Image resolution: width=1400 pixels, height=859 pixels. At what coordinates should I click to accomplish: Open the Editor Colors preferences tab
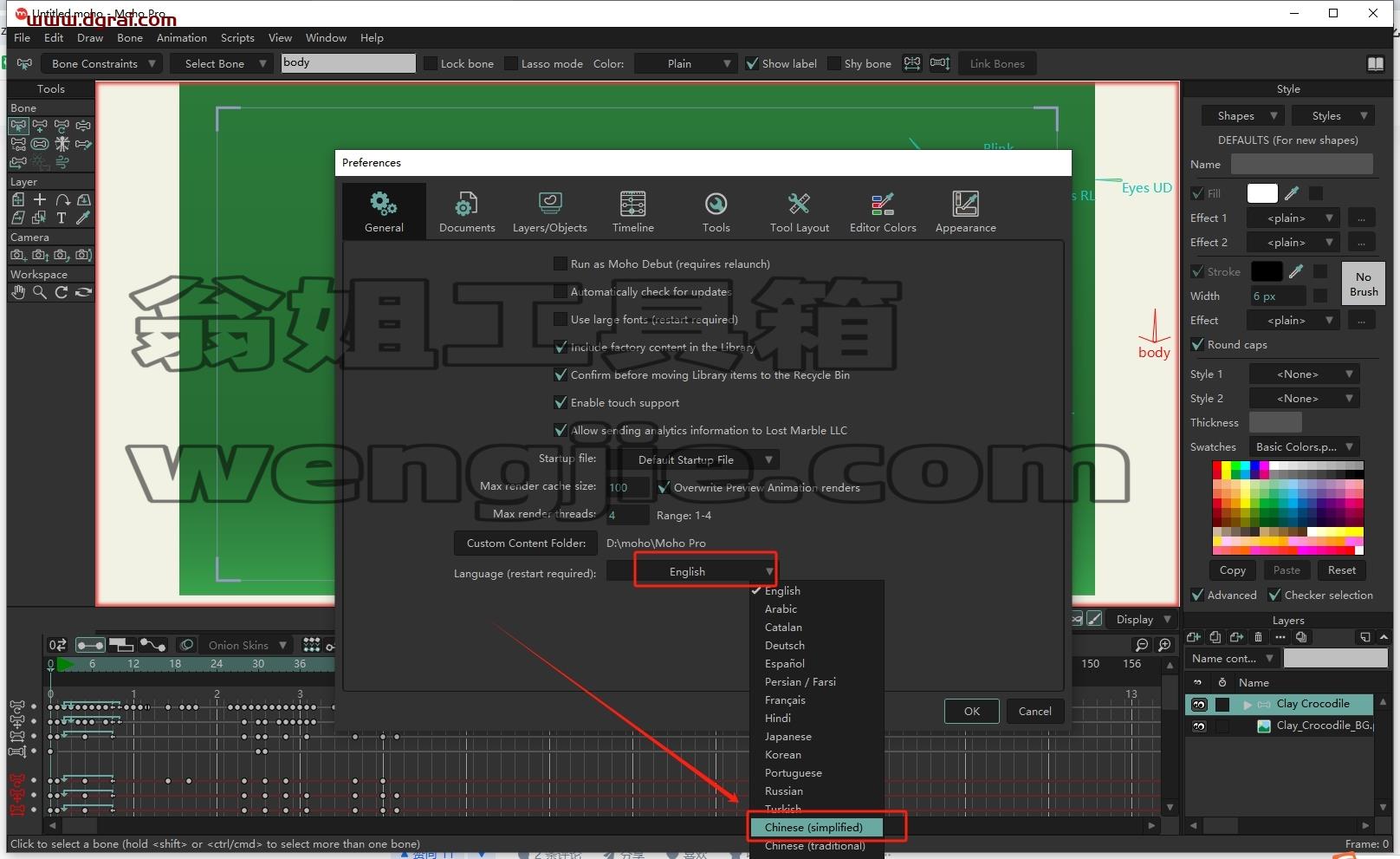point(882,211)
